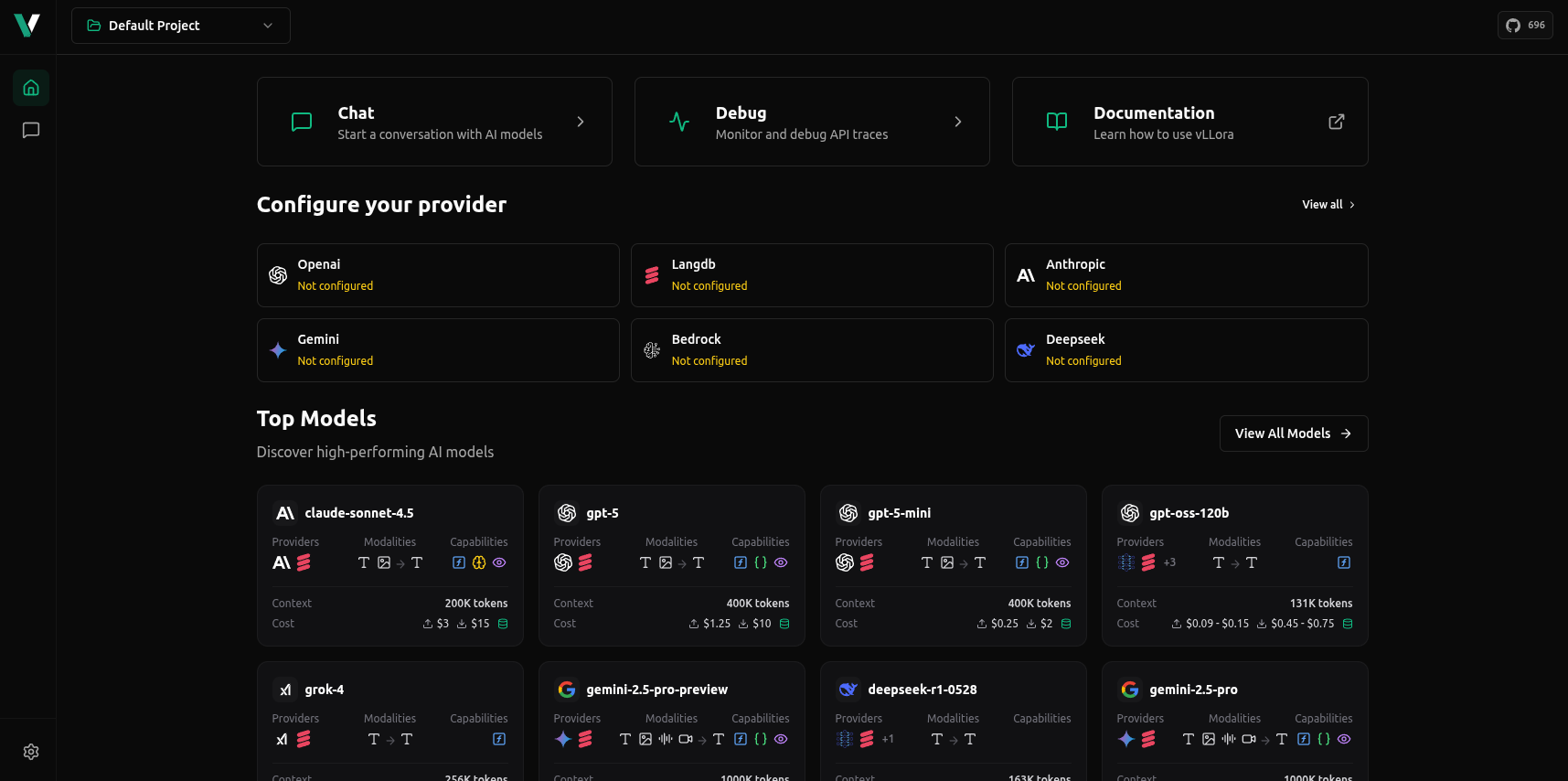Click 200K tokens context value

point(476,604)
